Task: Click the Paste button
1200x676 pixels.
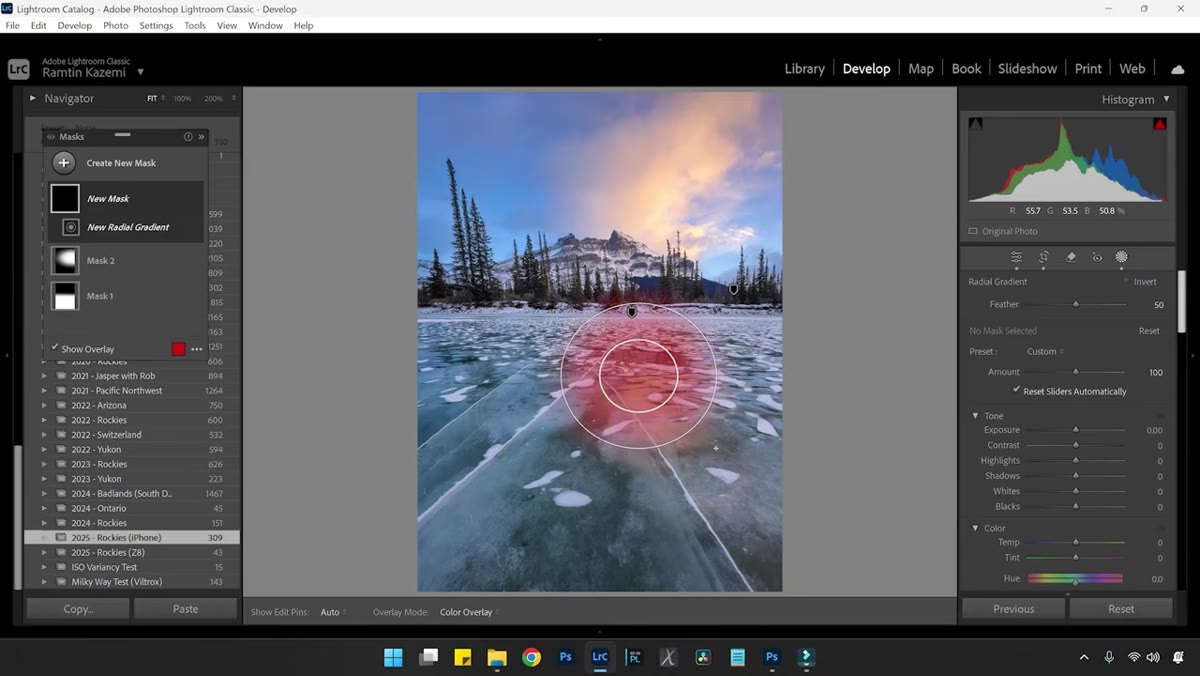Action: click(185, 608)
